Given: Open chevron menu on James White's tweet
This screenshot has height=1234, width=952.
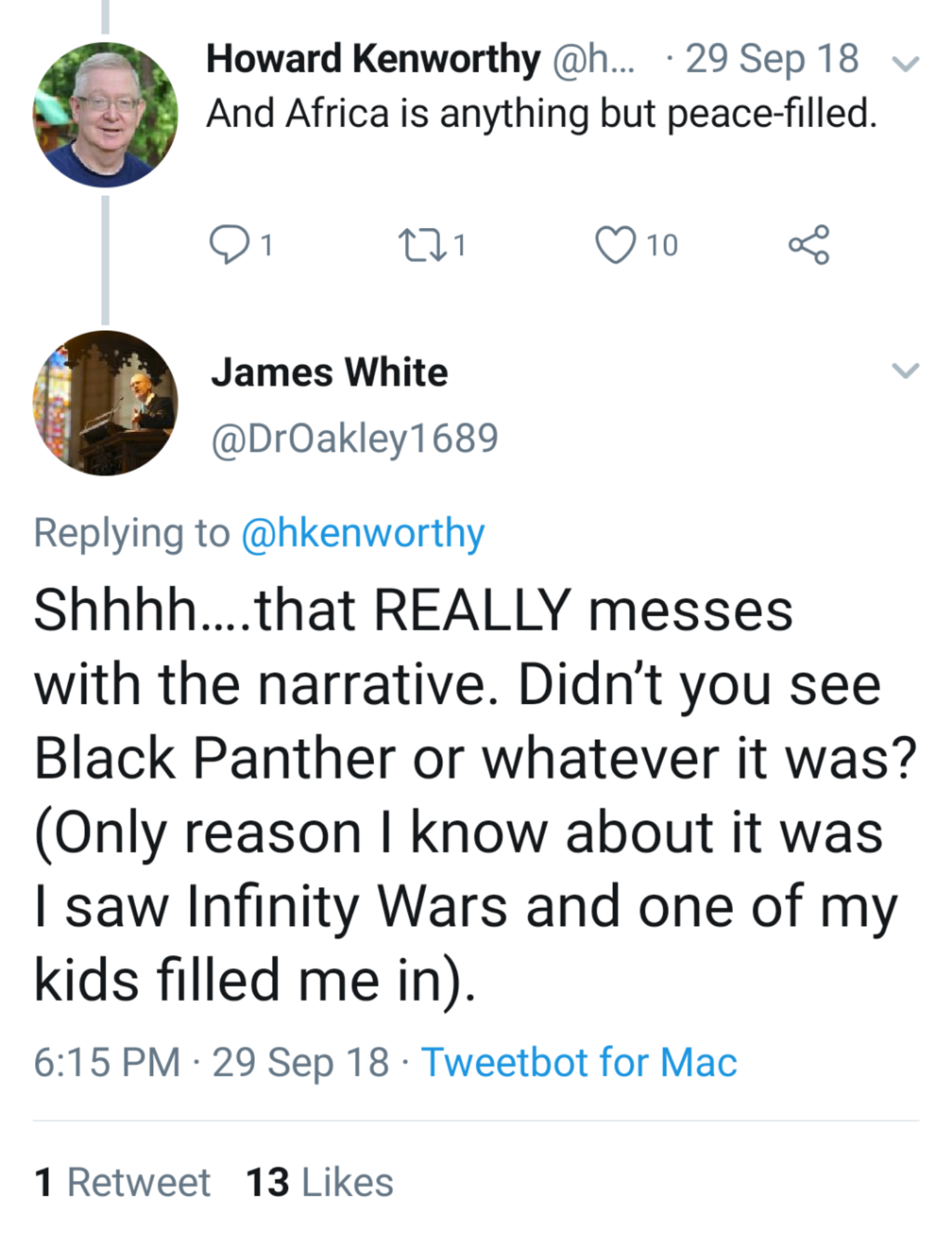Looking at the screenshot, I should (905, 371).
